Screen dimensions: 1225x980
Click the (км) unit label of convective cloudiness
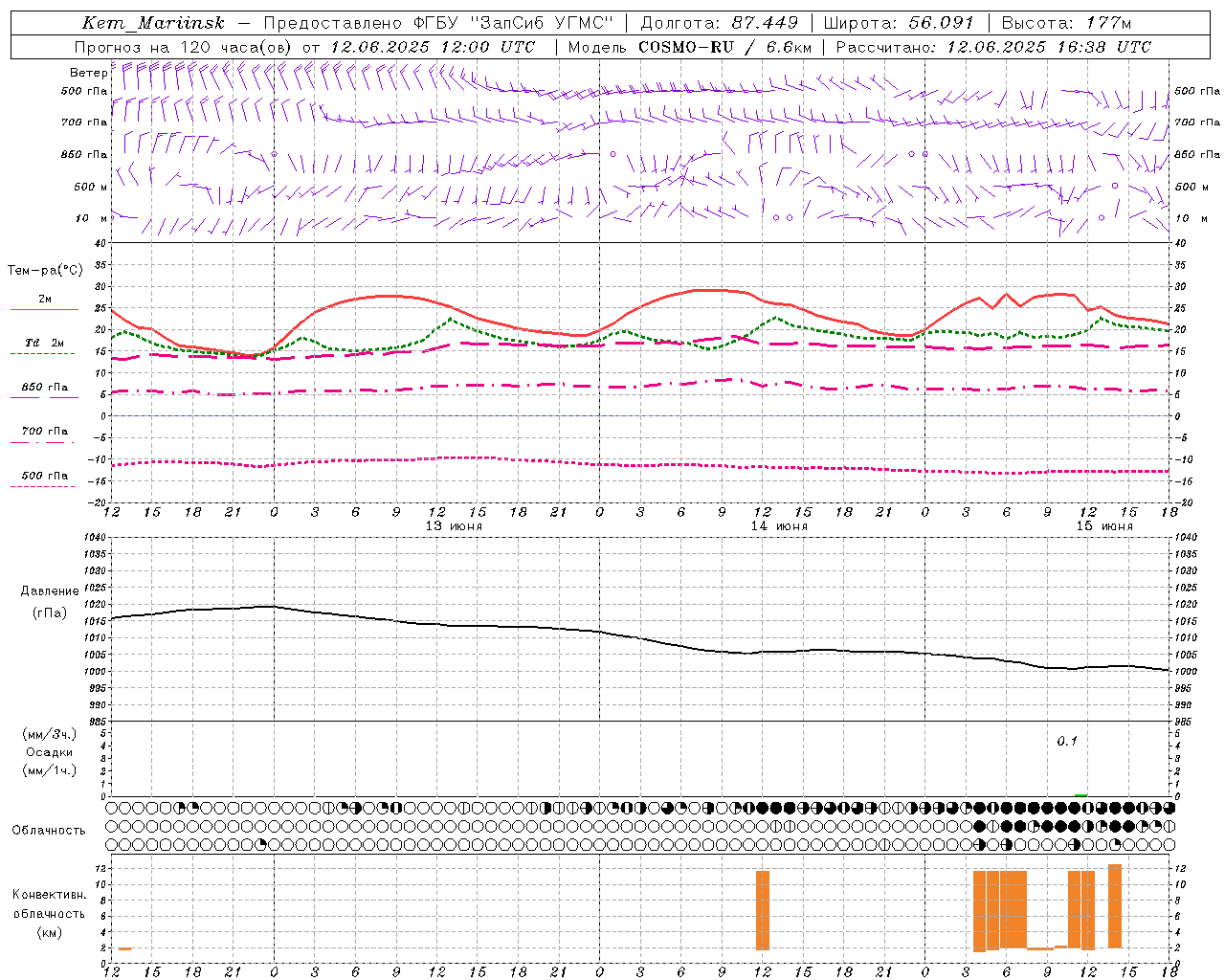coord(50,932)
